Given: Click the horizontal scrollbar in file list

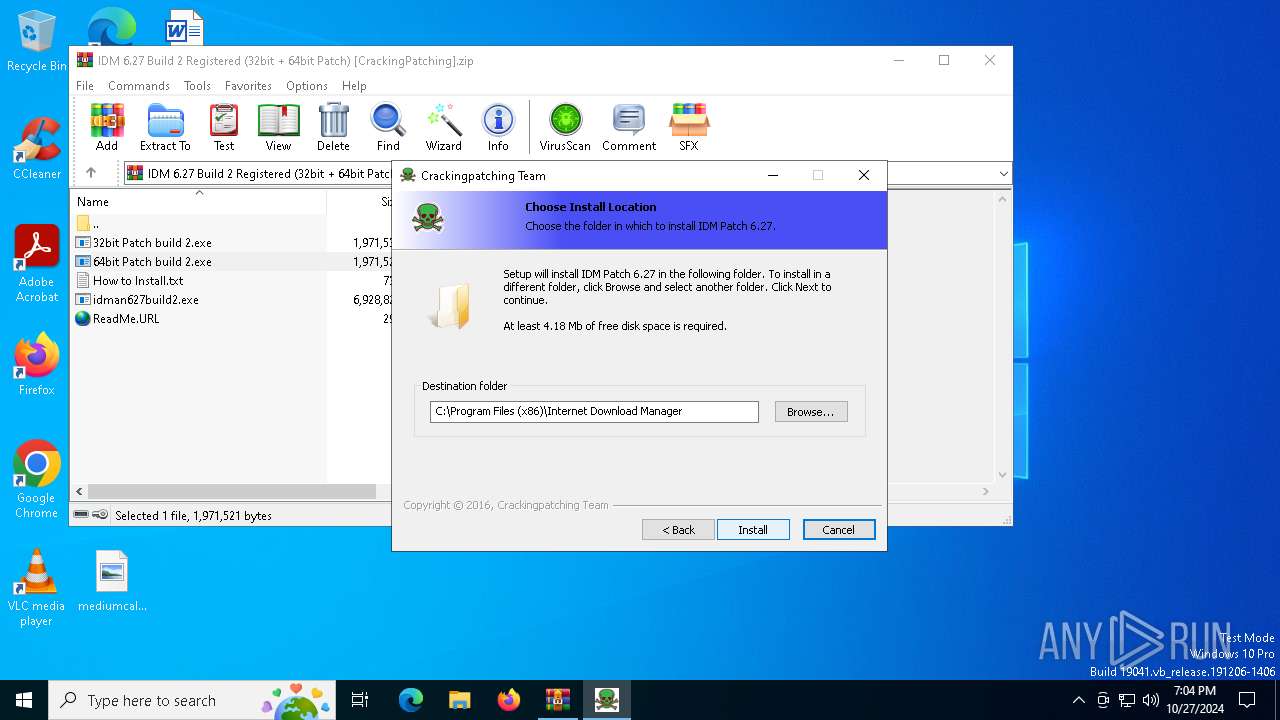Looking at the screenshot, I should coord(232,492).
